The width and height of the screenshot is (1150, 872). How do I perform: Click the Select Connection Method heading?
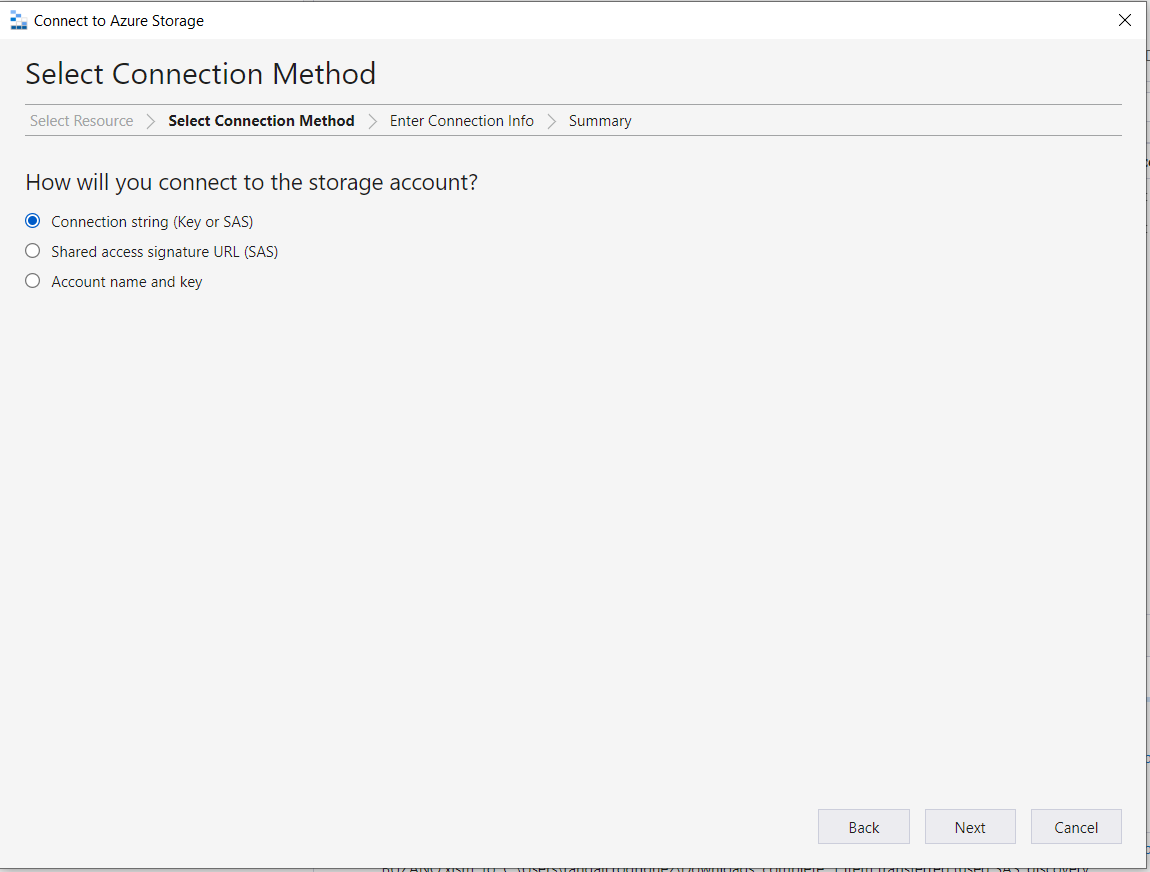(200, 74)
